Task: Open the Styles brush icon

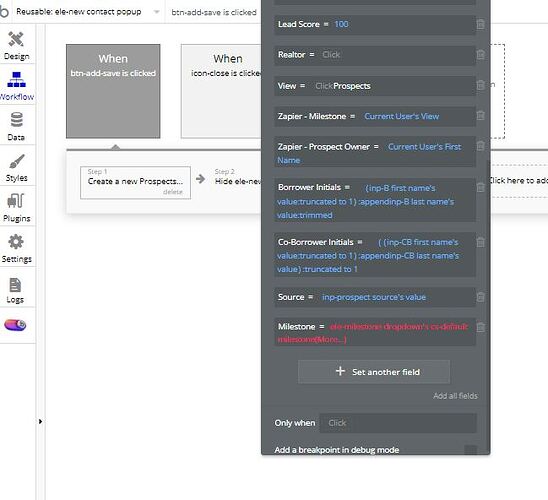Action: (16, 161)
